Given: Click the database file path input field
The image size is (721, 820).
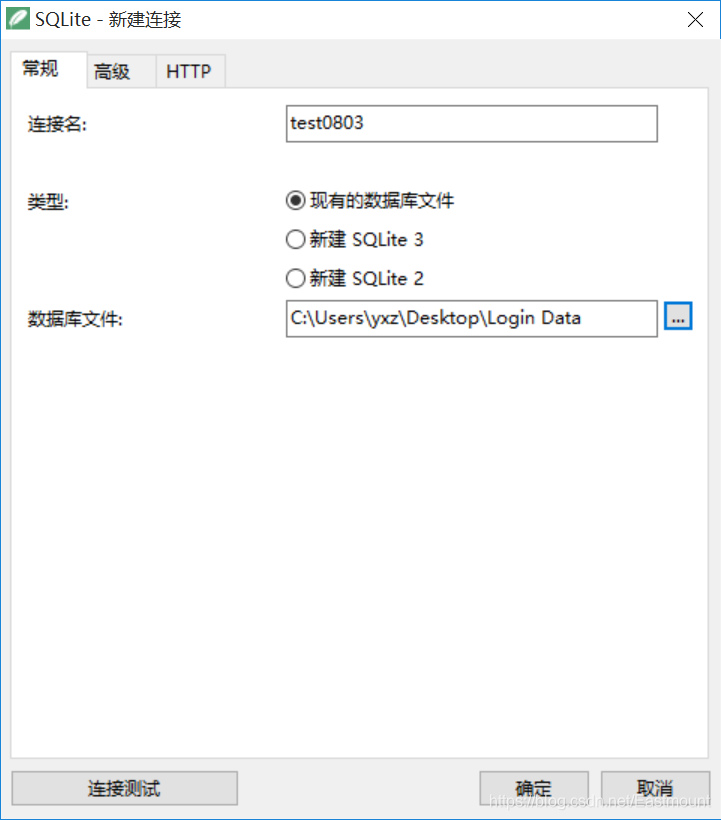Looking at the screenshot, I should [x=472, y=318].
